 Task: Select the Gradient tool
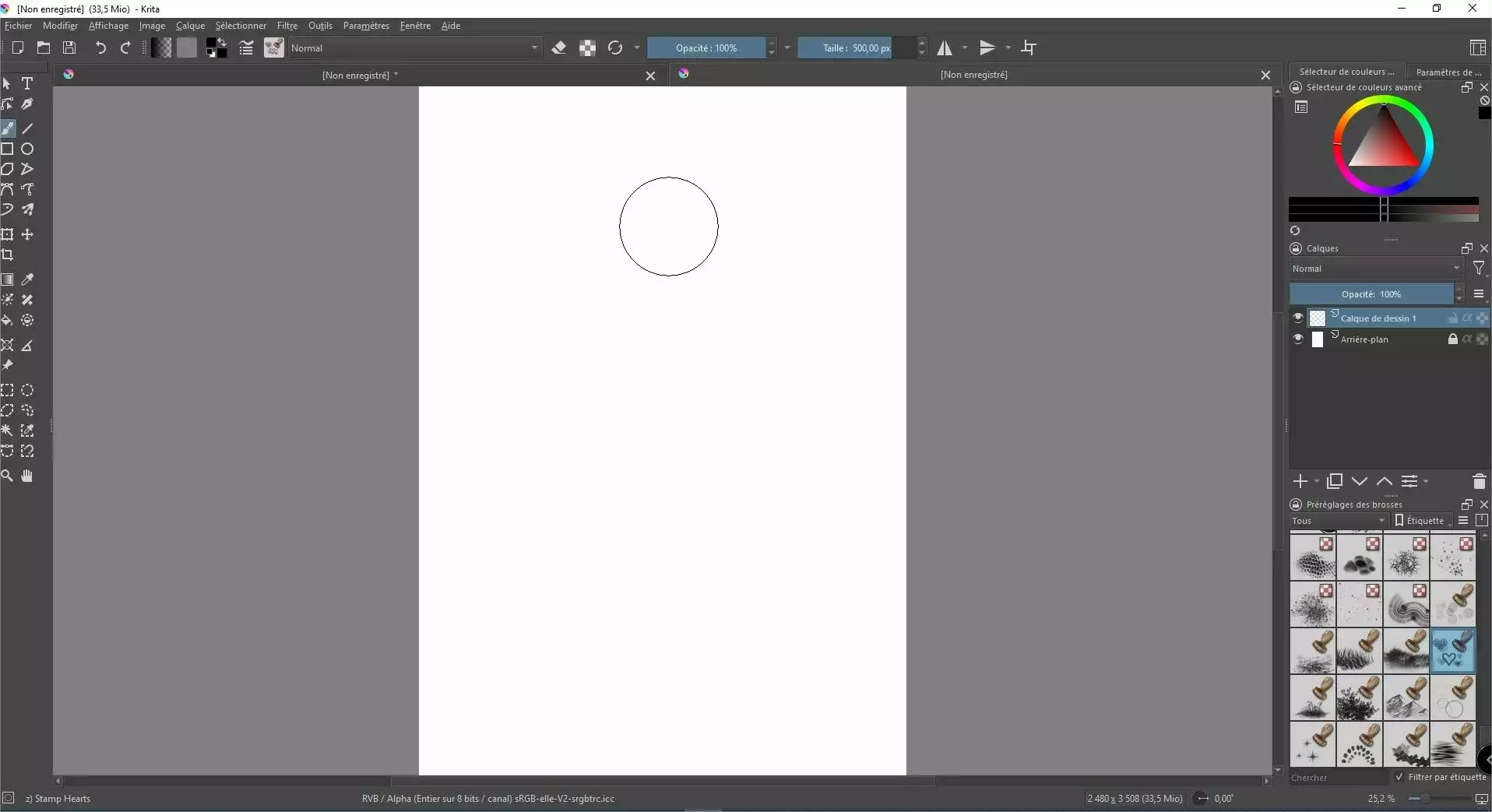point(8,279)
